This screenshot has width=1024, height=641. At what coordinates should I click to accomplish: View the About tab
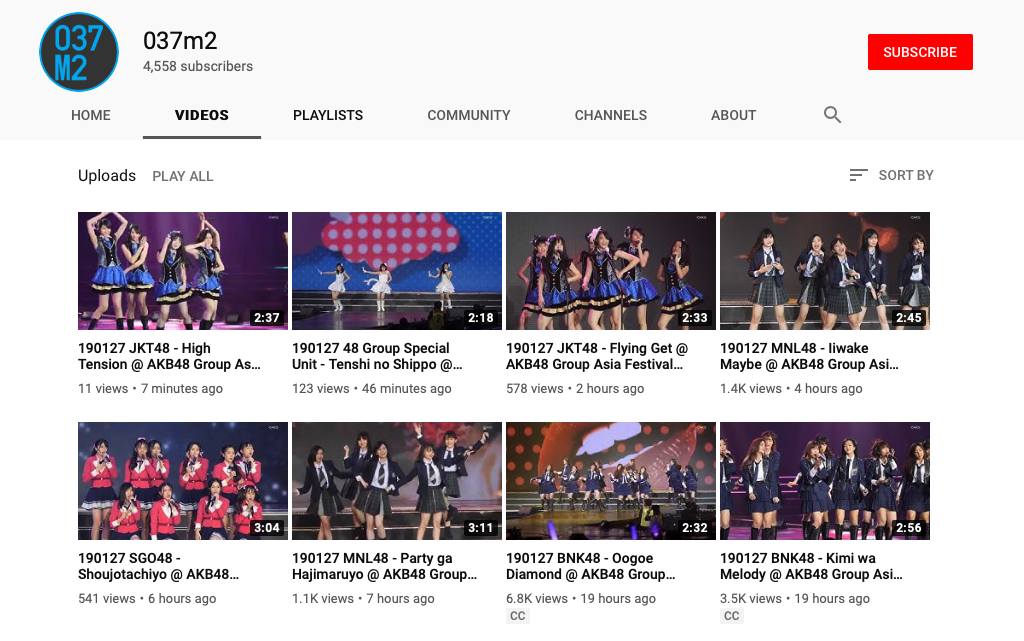(733, 115)
